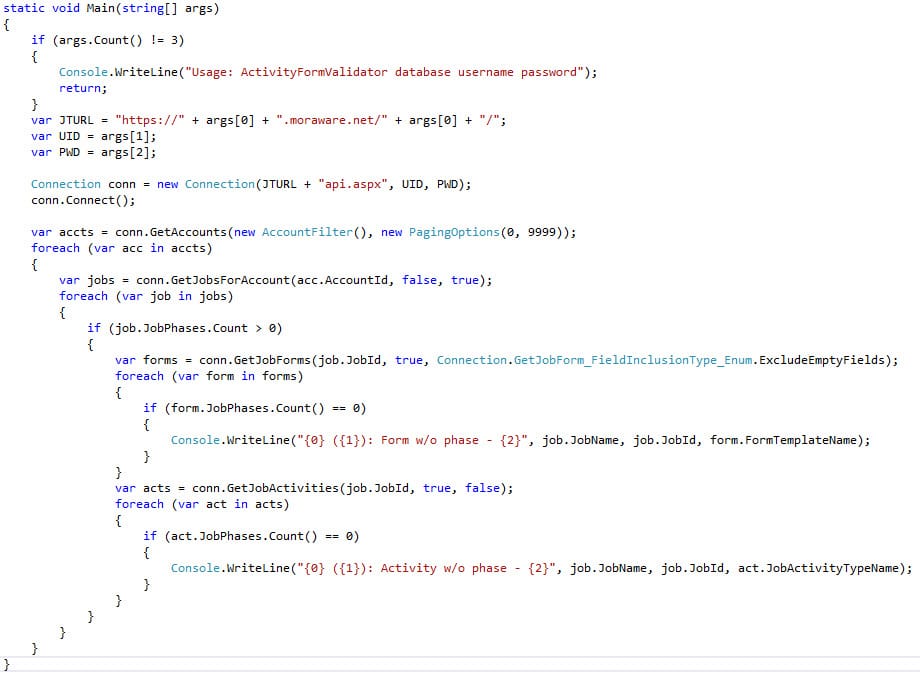The height and width of the screenshot is (676, 920).
Task: Click the GetJobsForAccount method call
Action: click(x=230, y=280)
